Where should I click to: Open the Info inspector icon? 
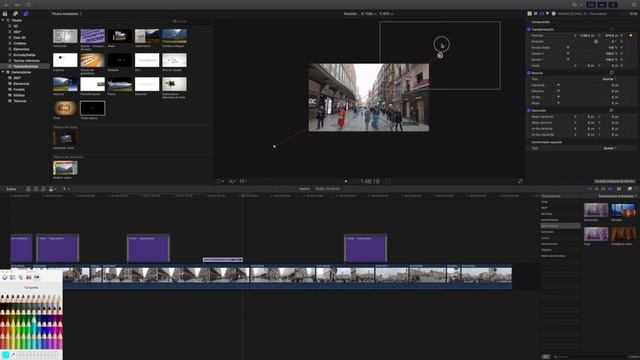[x=553, y=13]
